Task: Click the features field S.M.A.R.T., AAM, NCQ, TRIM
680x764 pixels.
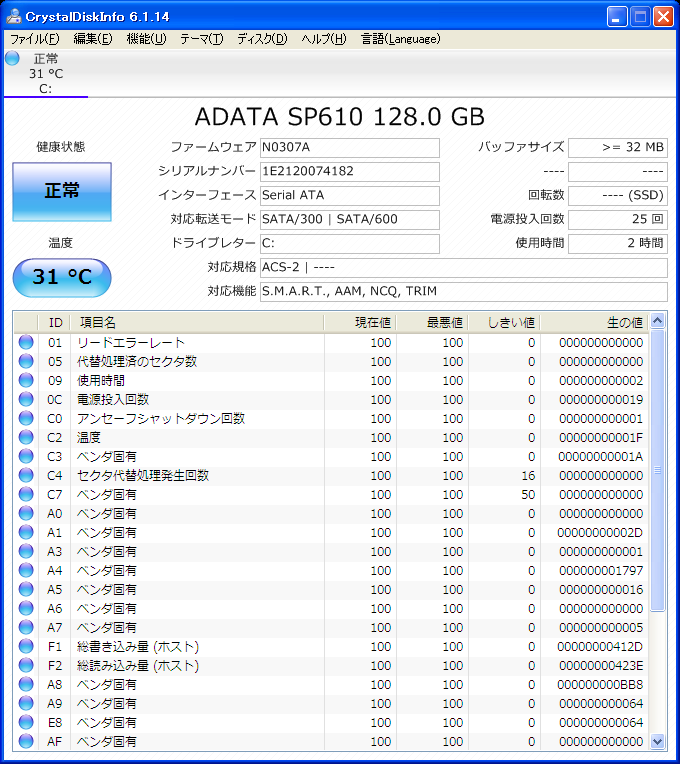Action: point(463,291)
